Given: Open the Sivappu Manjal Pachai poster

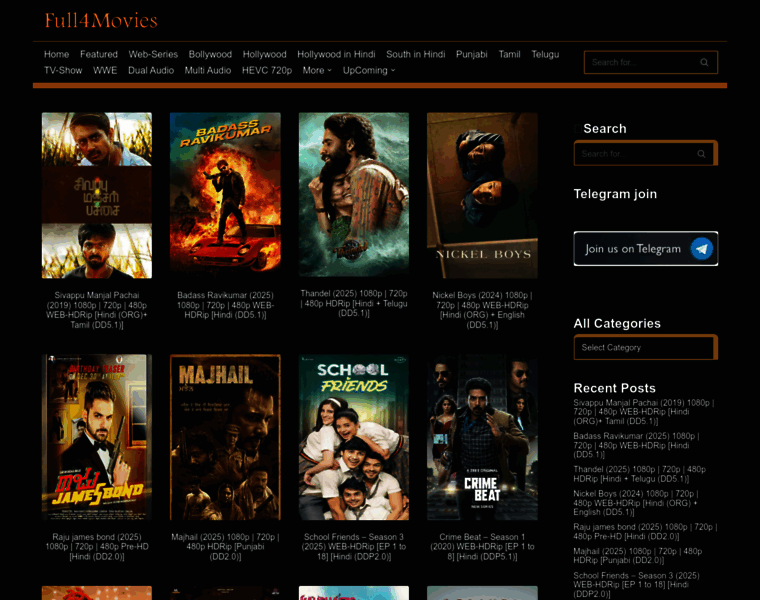Looking at the screenshot, I should (x=96, y=195).
